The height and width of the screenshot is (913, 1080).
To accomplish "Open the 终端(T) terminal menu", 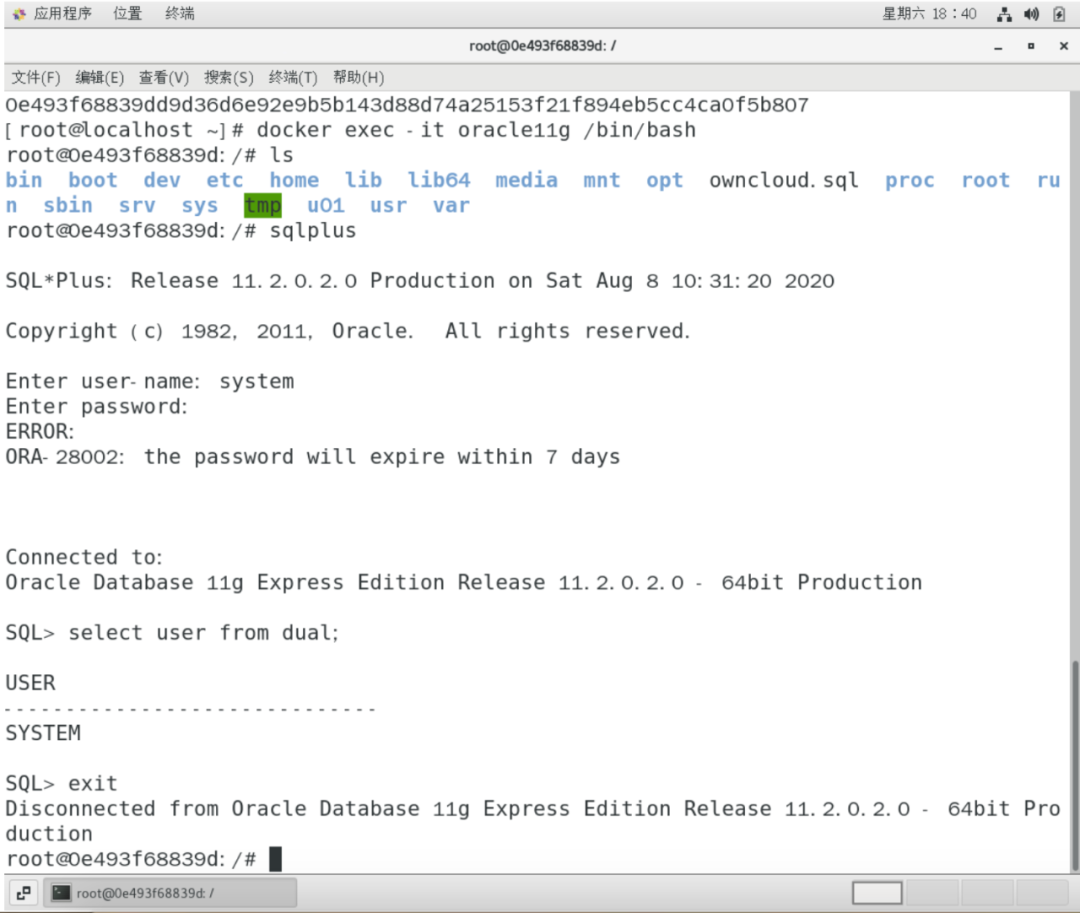I will [293, 78].
